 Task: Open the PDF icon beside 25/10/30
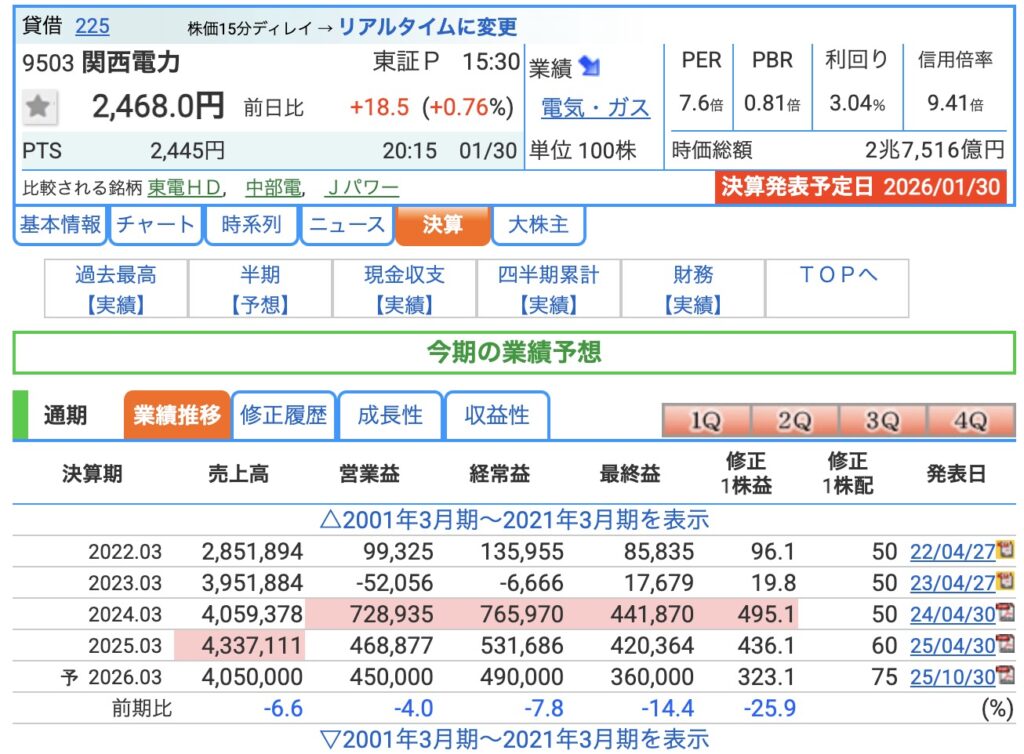pos(1006,677)
